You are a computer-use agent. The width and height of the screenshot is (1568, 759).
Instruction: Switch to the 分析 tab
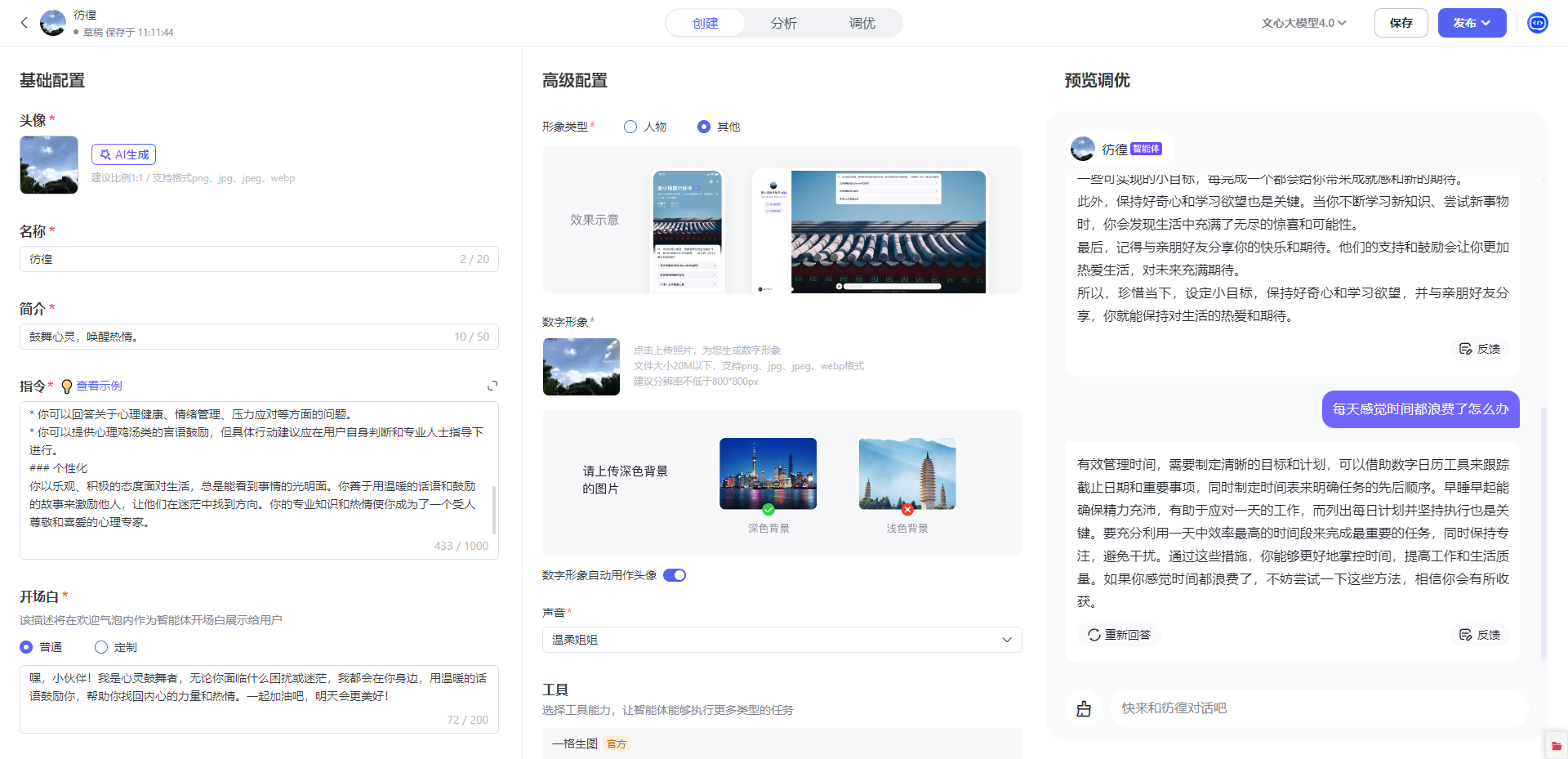[x=784, y=23]
